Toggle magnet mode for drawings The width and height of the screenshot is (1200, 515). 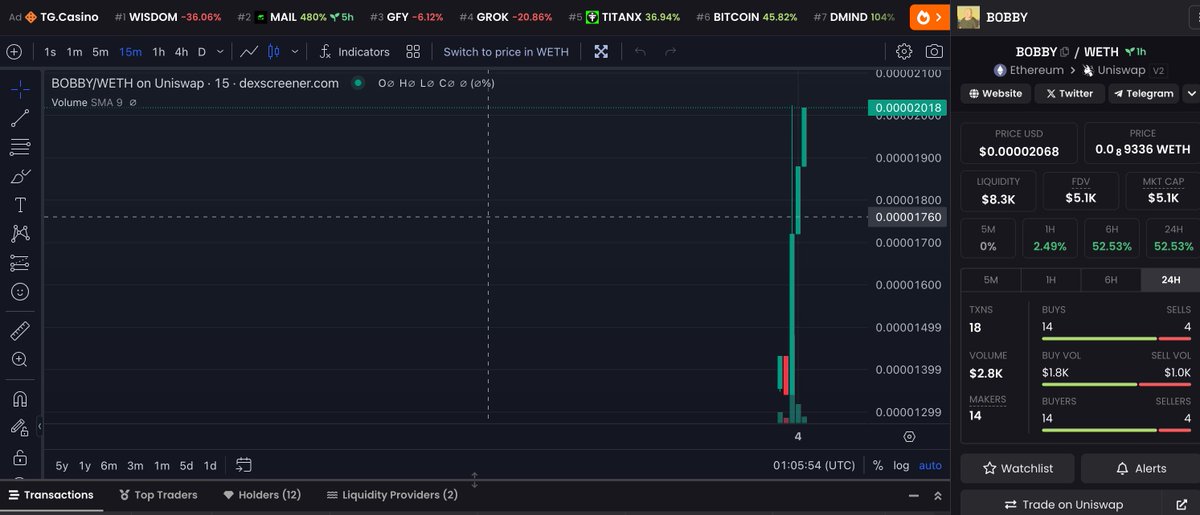(20, 398)
